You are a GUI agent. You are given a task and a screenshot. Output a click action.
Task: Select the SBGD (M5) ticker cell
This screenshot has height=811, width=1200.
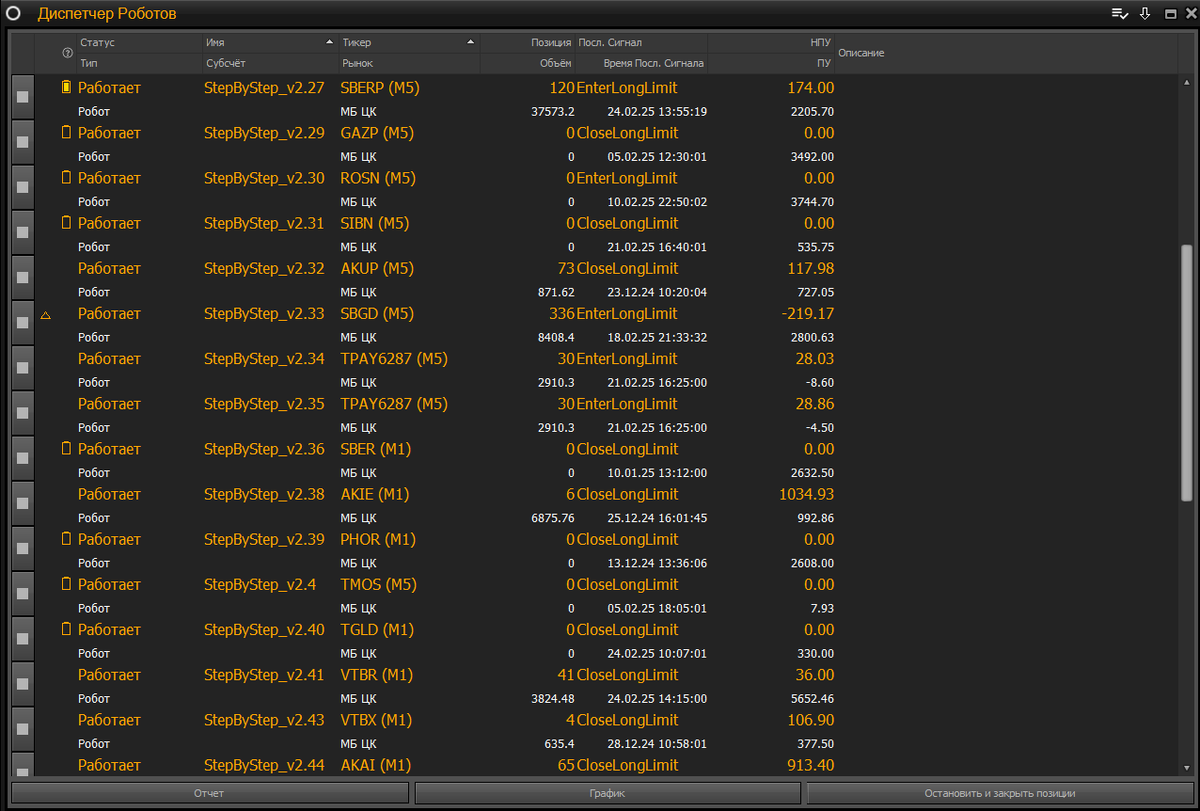377,314
